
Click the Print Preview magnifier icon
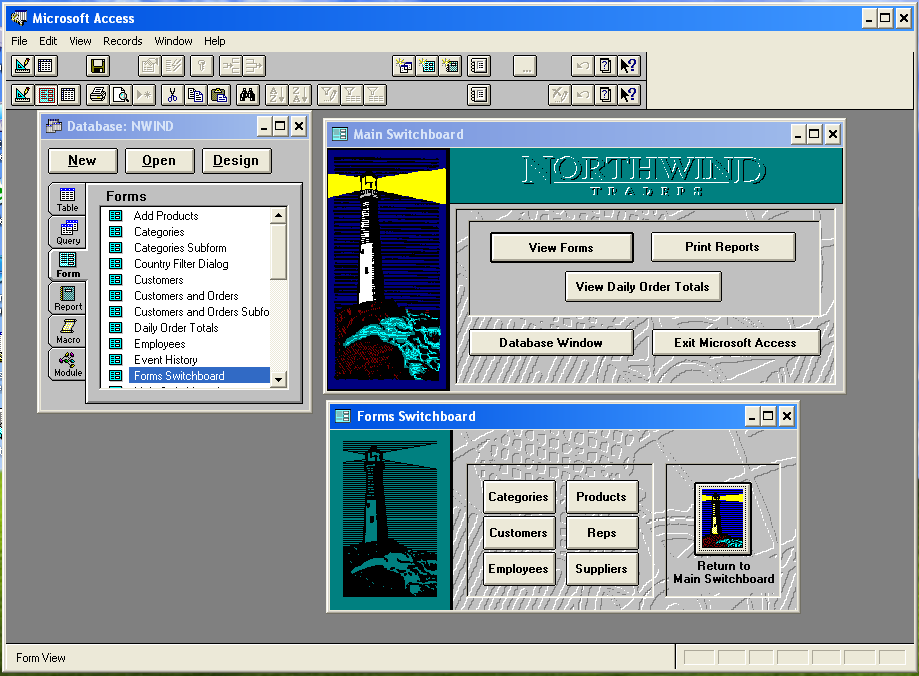click(121, 94)
